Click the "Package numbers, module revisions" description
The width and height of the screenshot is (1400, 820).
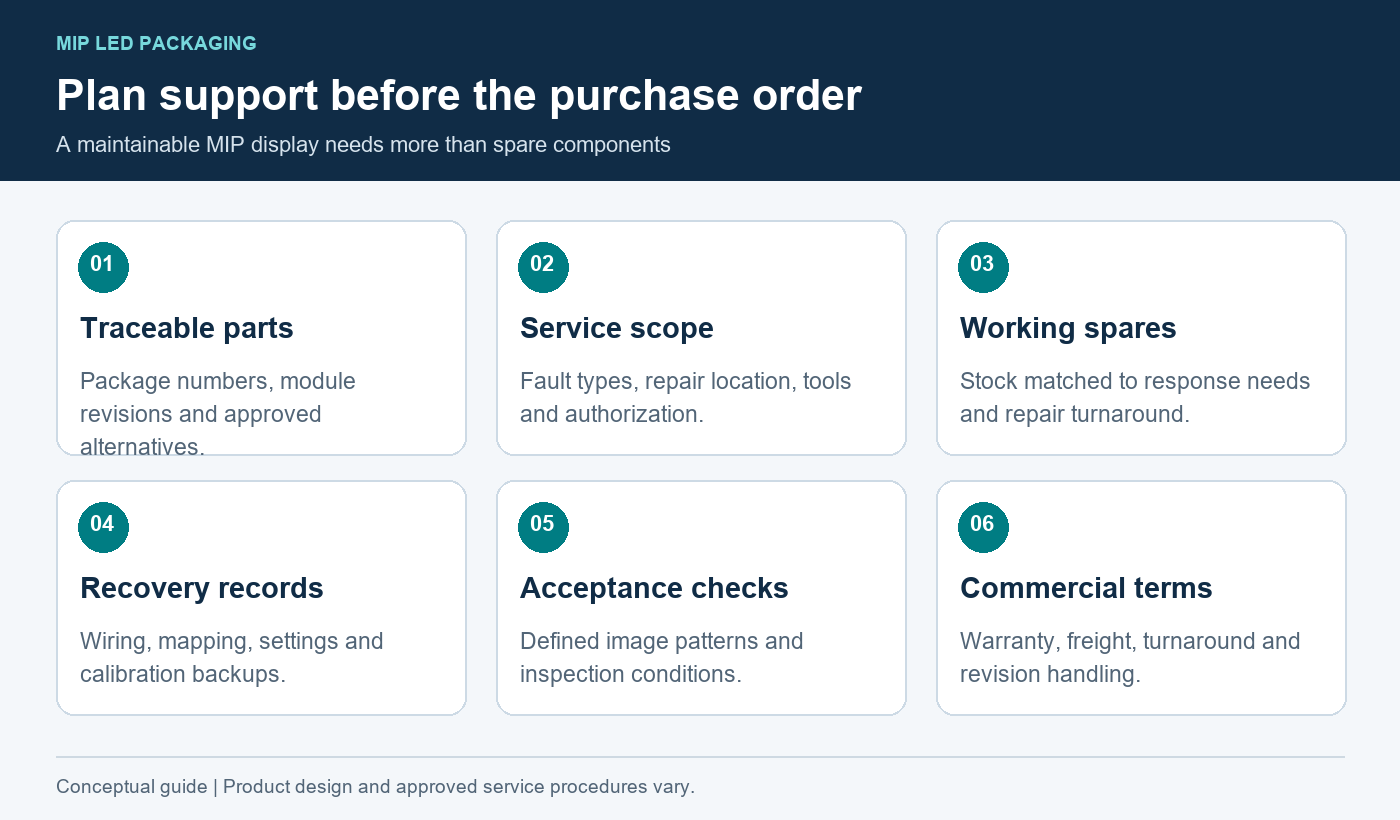218,414
